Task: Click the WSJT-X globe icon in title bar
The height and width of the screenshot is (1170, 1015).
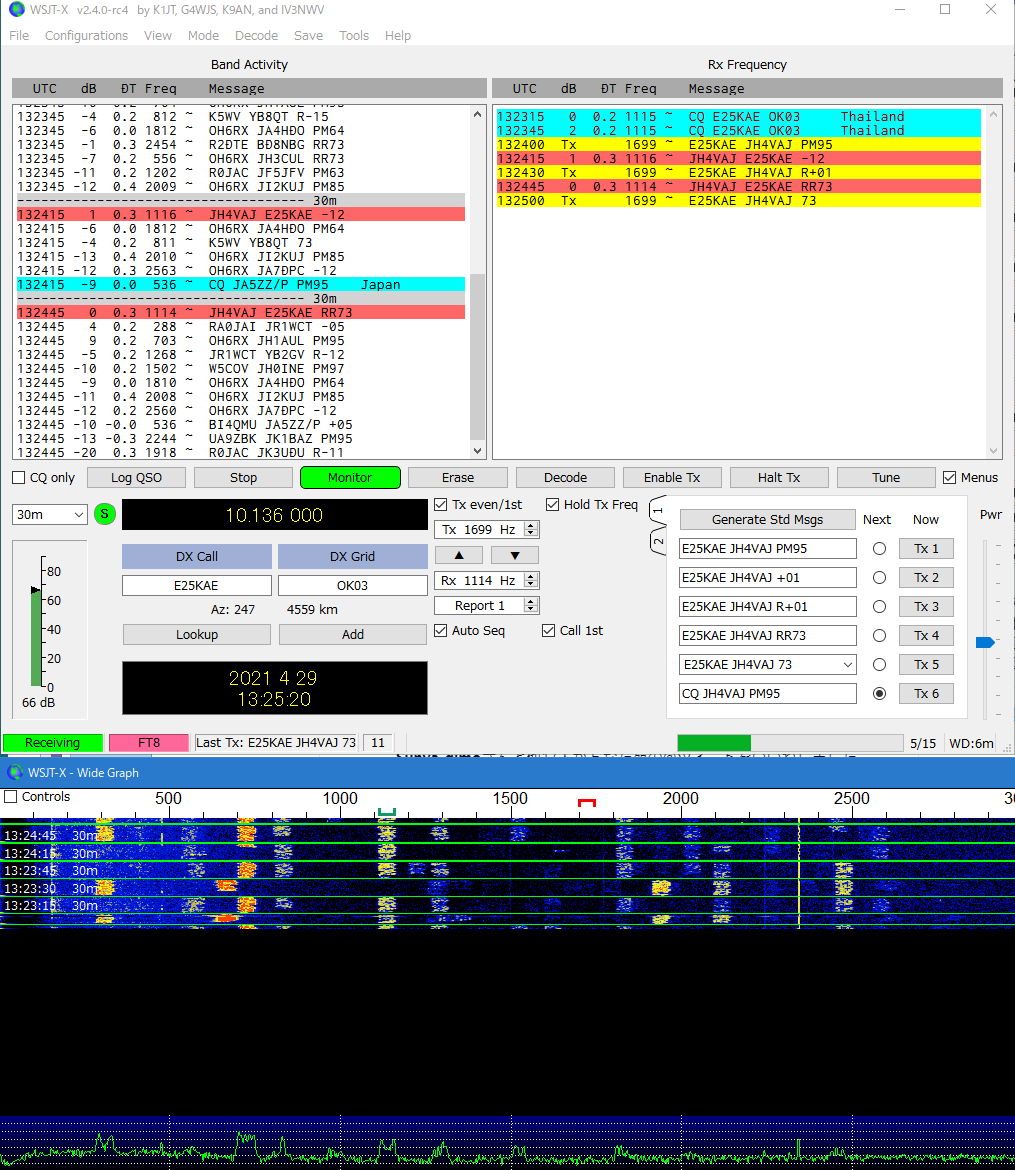Action: [x=14, y=10]
